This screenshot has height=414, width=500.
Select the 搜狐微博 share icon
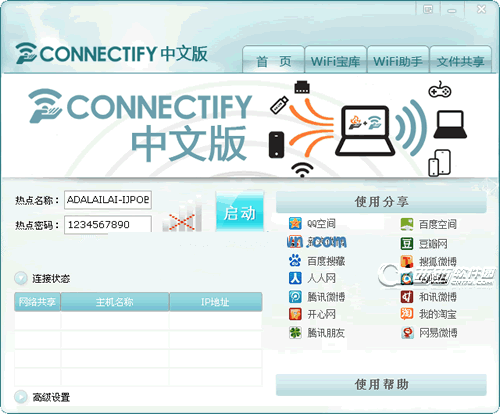click(x=407, y=261)
